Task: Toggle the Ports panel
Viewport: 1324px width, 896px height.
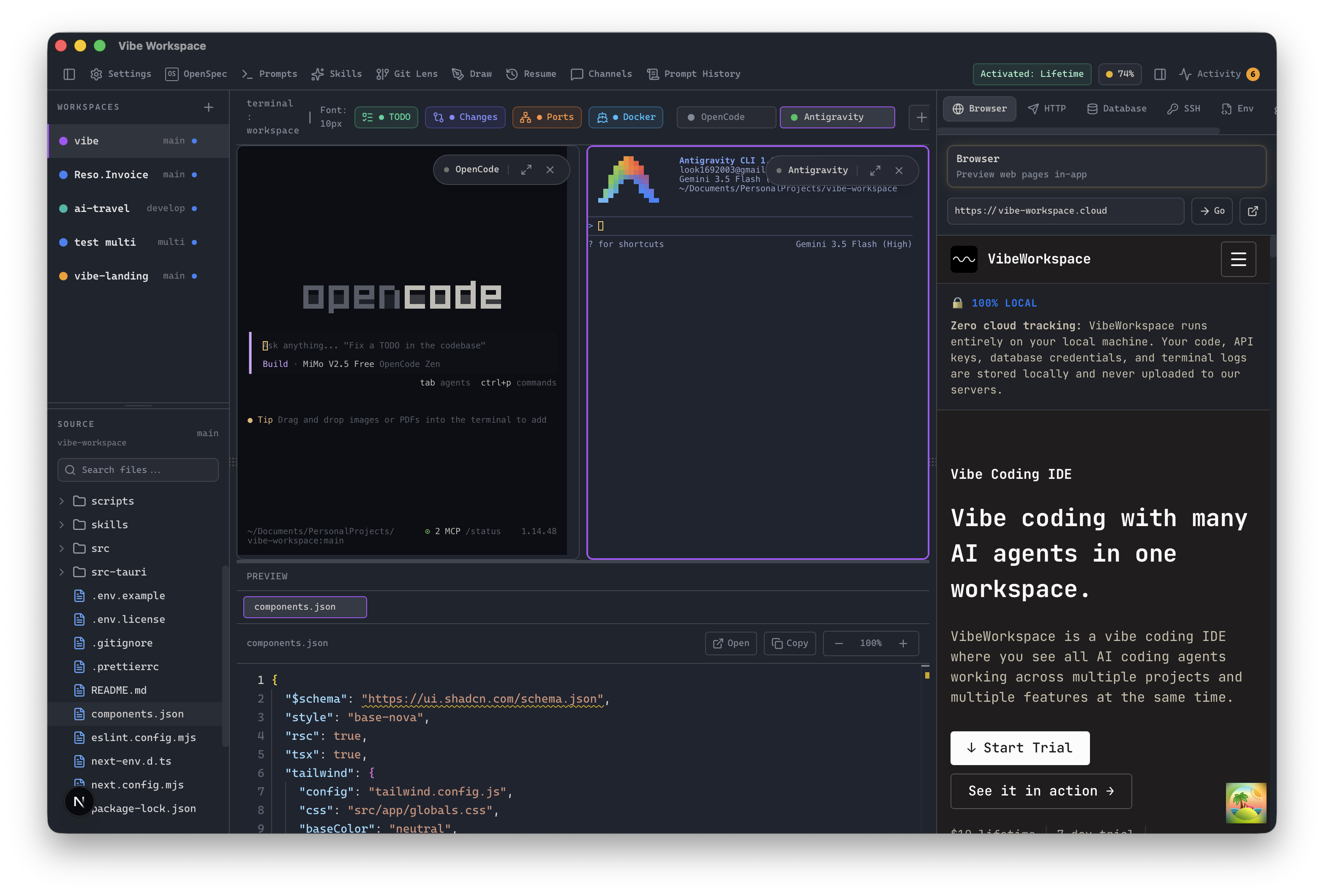Action: coord(547,117)
